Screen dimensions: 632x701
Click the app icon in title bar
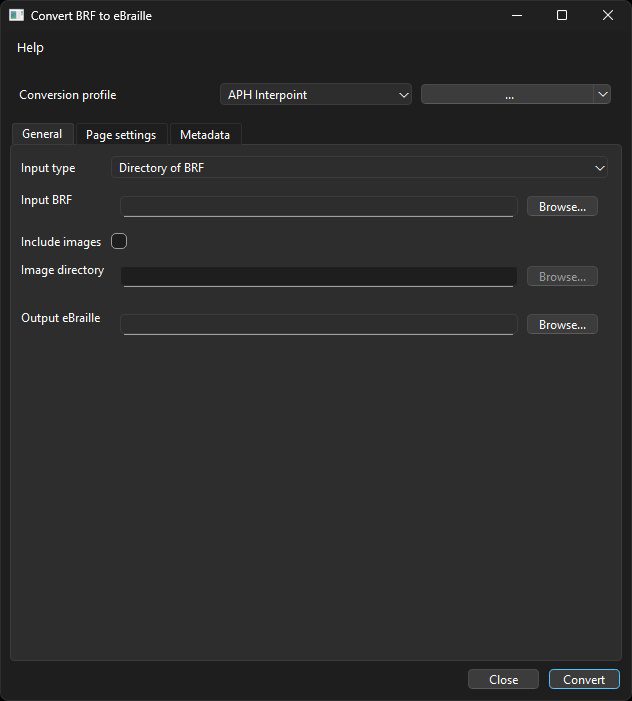click(x=16, y=16)
